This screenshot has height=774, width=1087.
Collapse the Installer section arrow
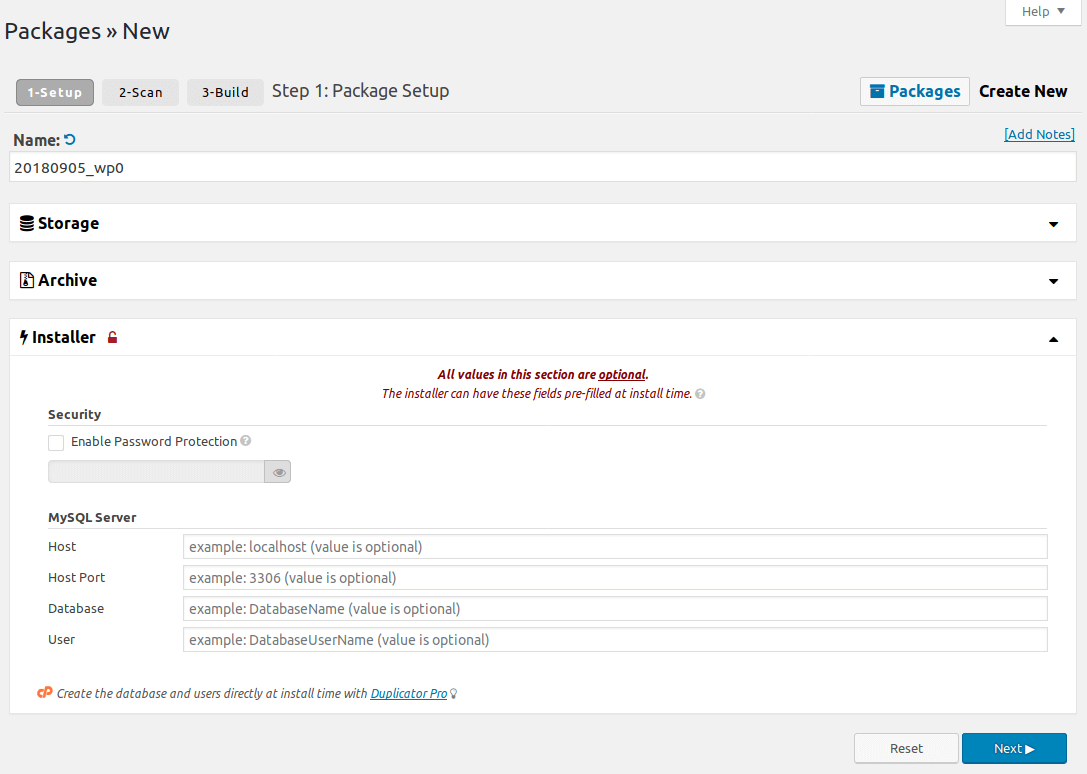coord(1053,339)
